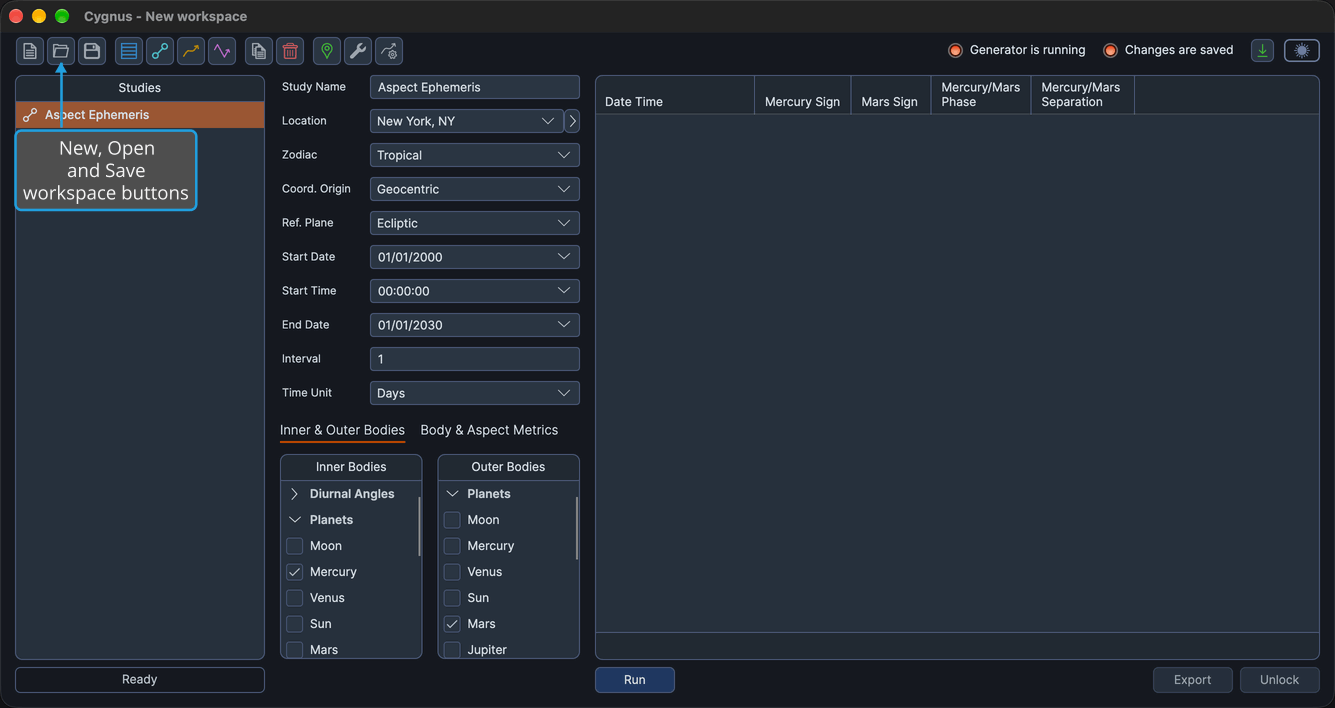The height and width of the screenshot is (708, 1335).
Task: Click the Generator is running indicator light
Action: coord(955,50)
